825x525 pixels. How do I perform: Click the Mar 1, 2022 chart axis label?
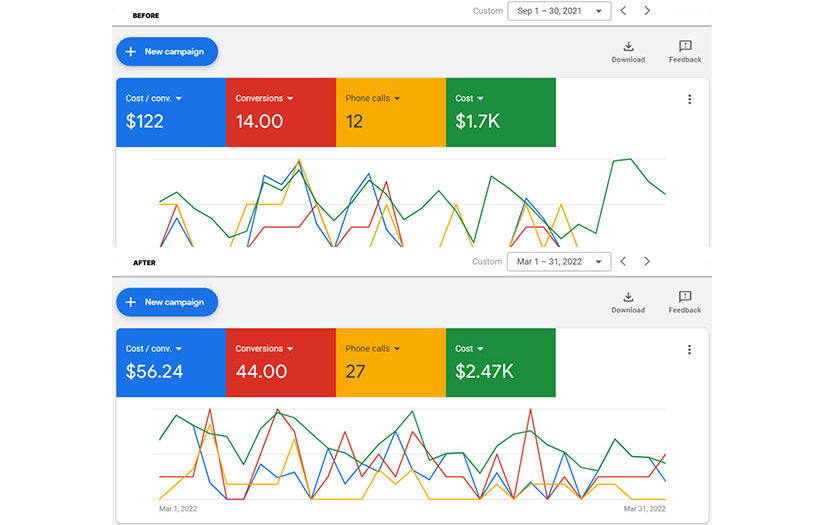[178, 509]
